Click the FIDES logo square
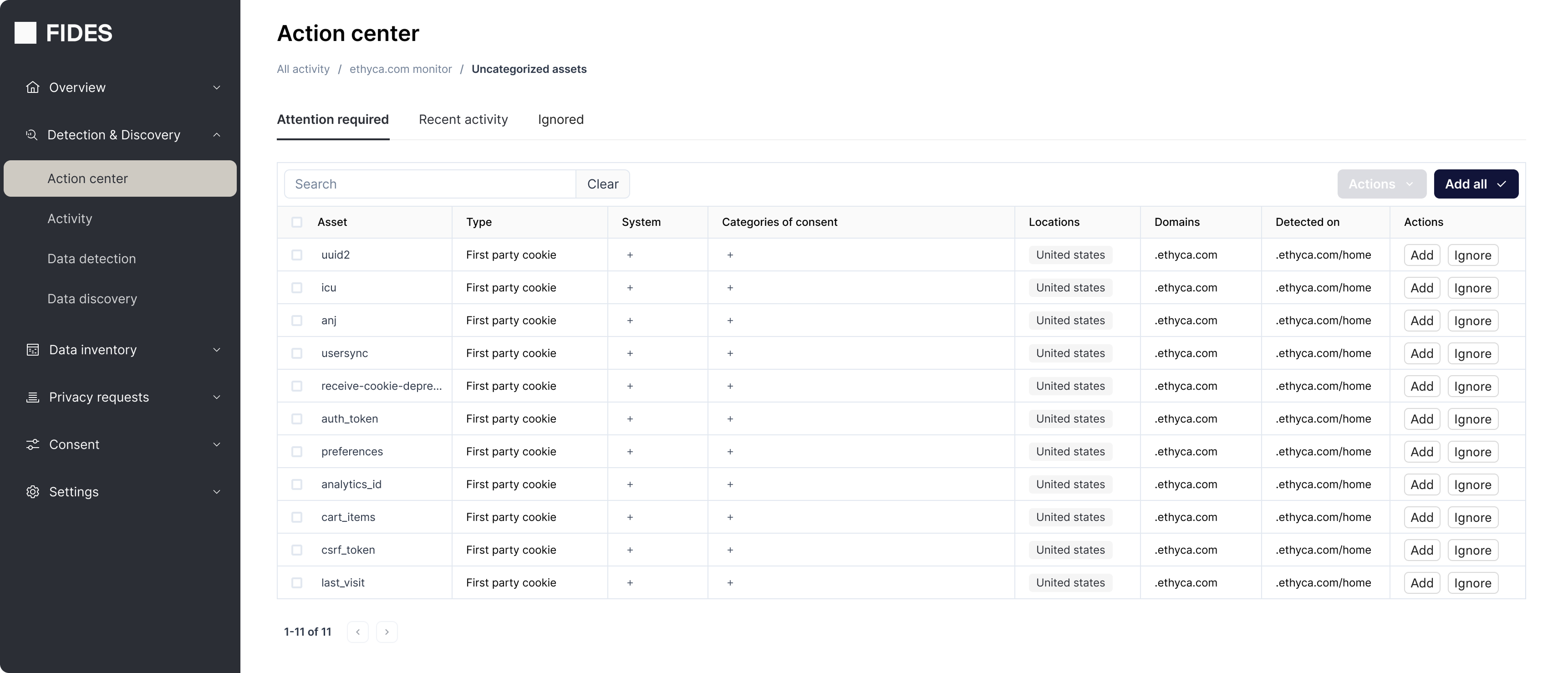1568x673 pixels. pos(25,33)
